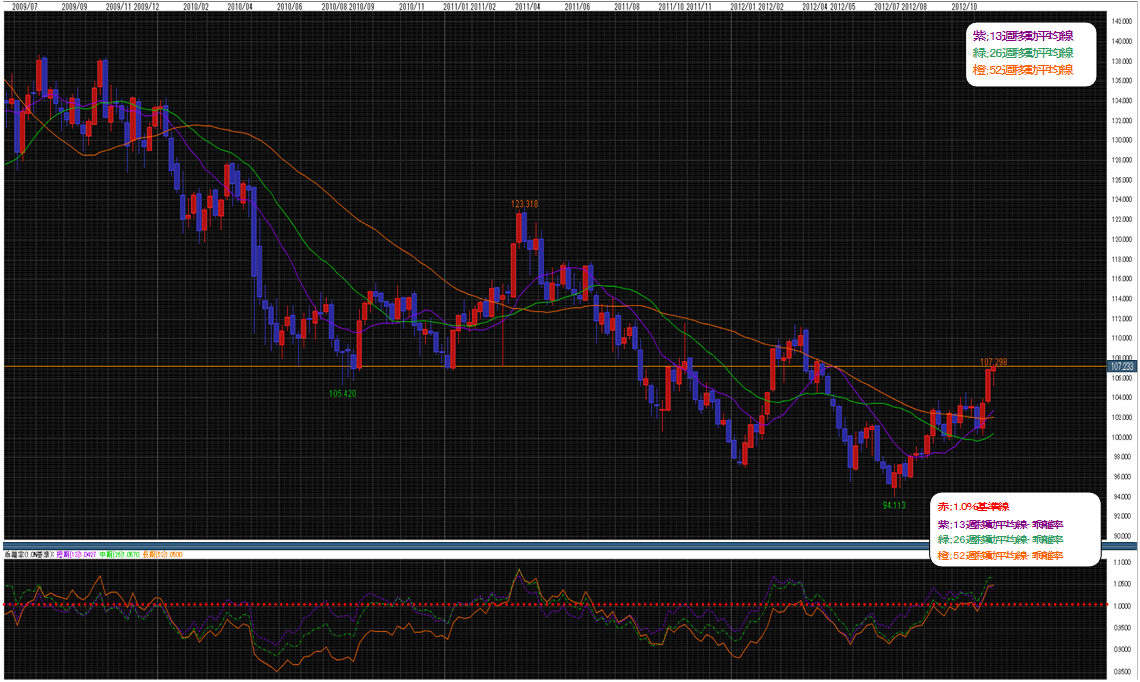This screenshot has height=682, width=1140.
Task: Click the orange 52-week moving average legend entry
Action: tap(1022, 70)
